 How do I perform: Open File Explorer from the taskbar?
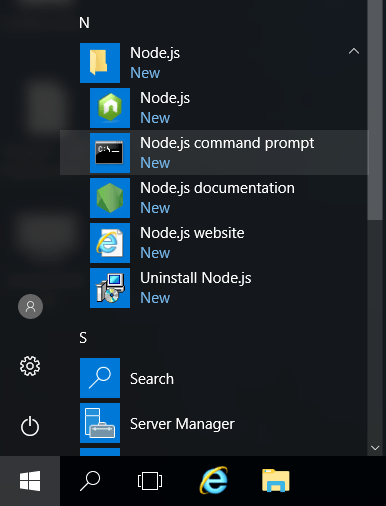pyautogui.click(x=276, y=481)
